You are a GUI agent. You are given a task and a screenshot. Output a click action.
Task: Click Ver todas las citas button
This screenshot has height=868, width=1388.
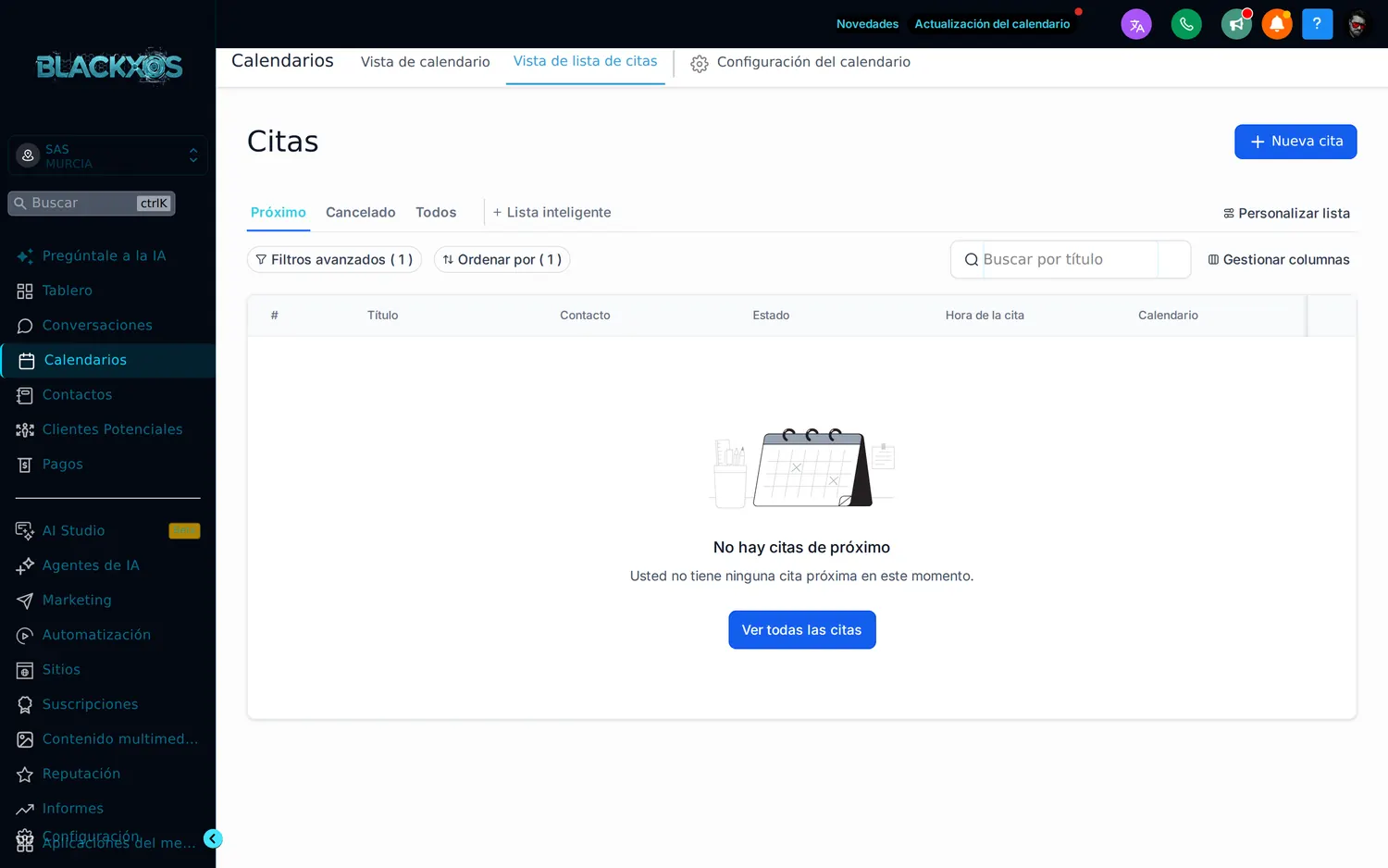click(802, 630)
